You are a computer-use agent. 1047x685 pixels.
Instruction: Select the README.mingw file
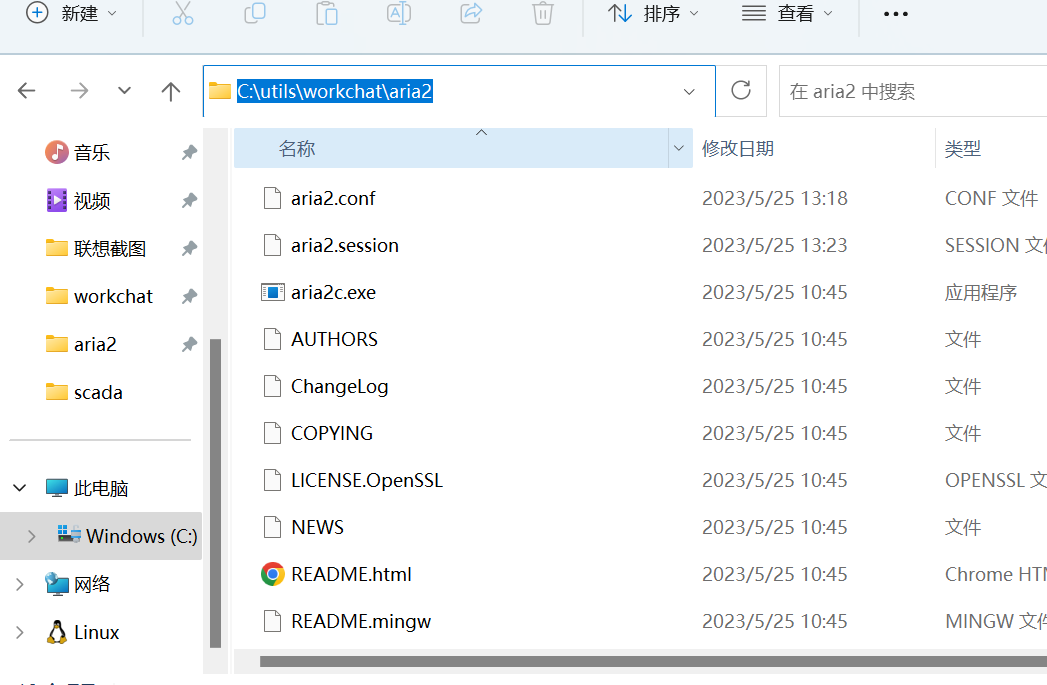[x=361, y=621]
